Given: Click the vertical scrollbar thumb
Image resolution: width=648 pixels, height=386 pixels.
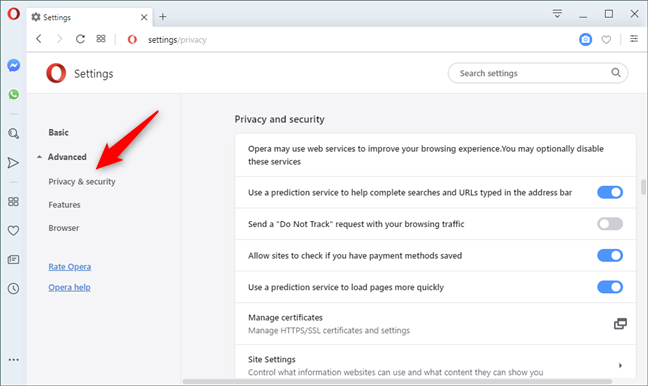Looking at the screenshot, I should click(643, 187).
